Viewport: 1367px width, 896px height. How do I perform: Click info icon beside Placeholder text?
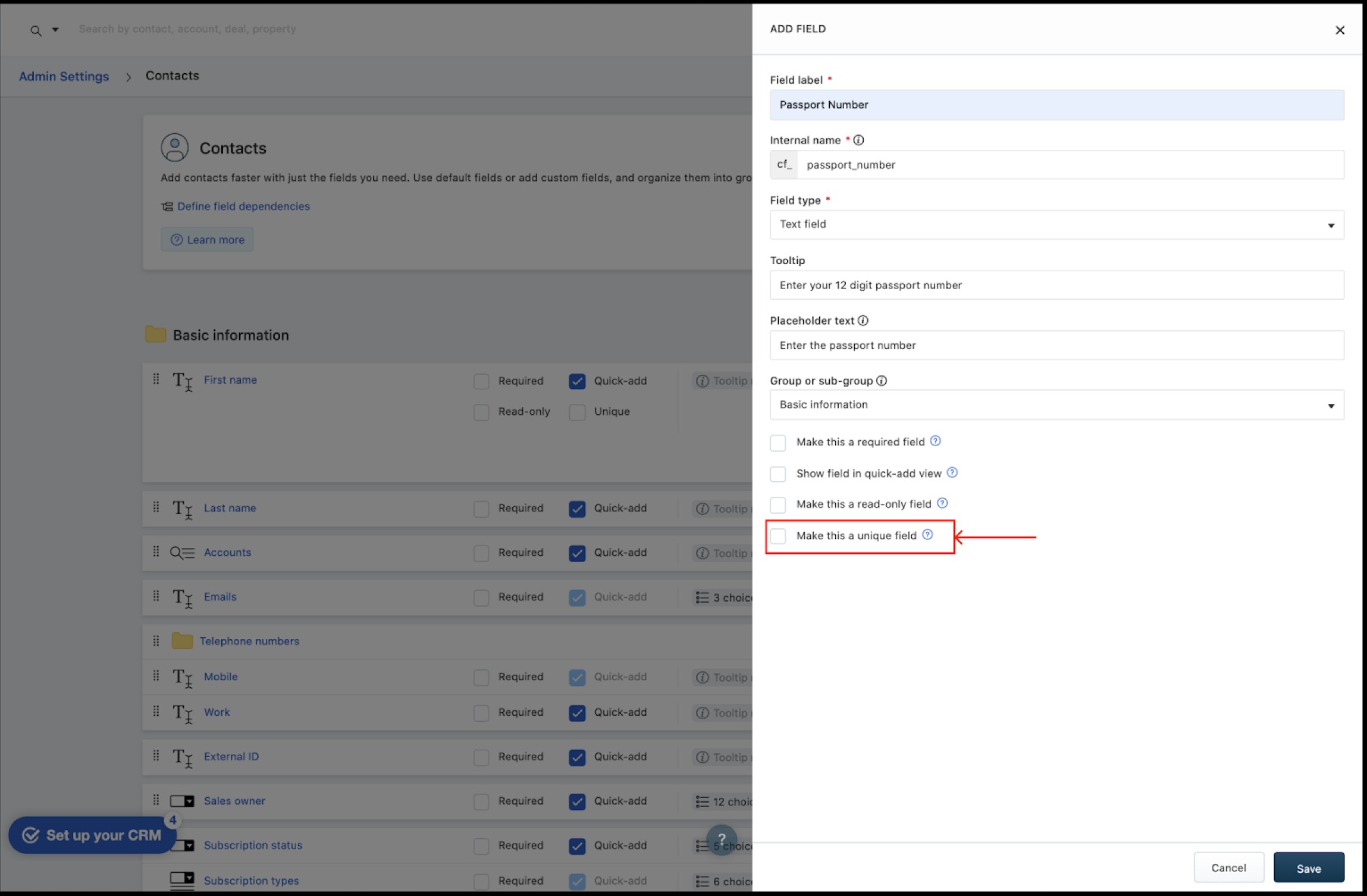863,321
